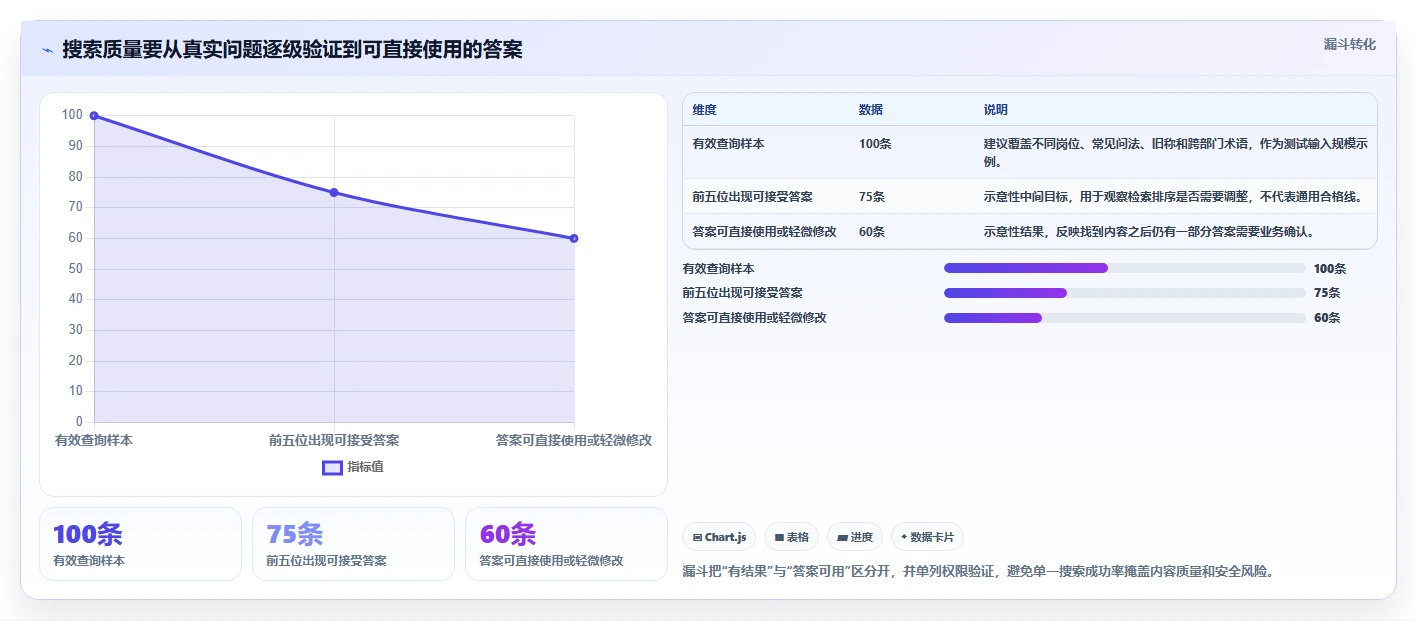Click the lightning icon beside the title

point(47,50)
